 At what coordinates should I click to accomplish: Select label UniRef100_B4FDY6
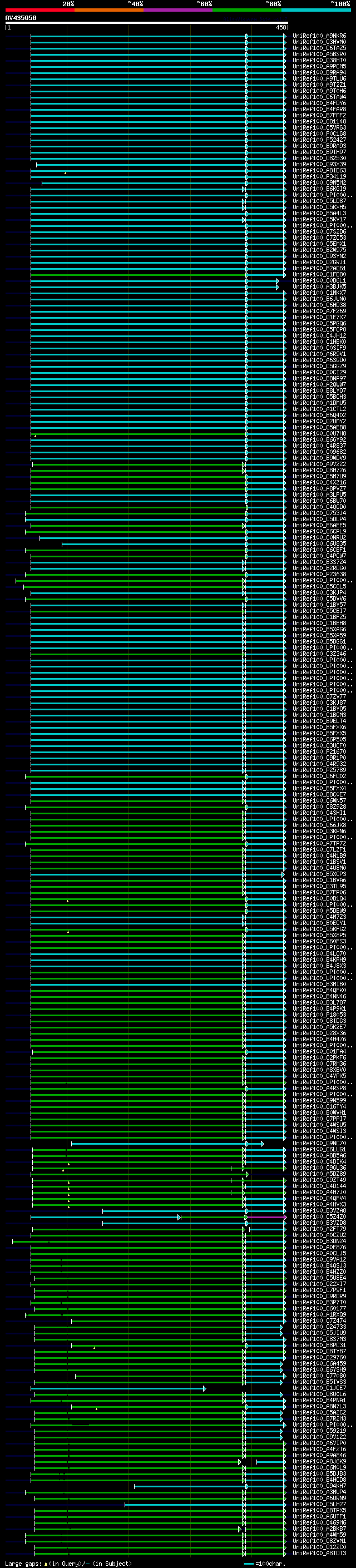click(319, 103)
